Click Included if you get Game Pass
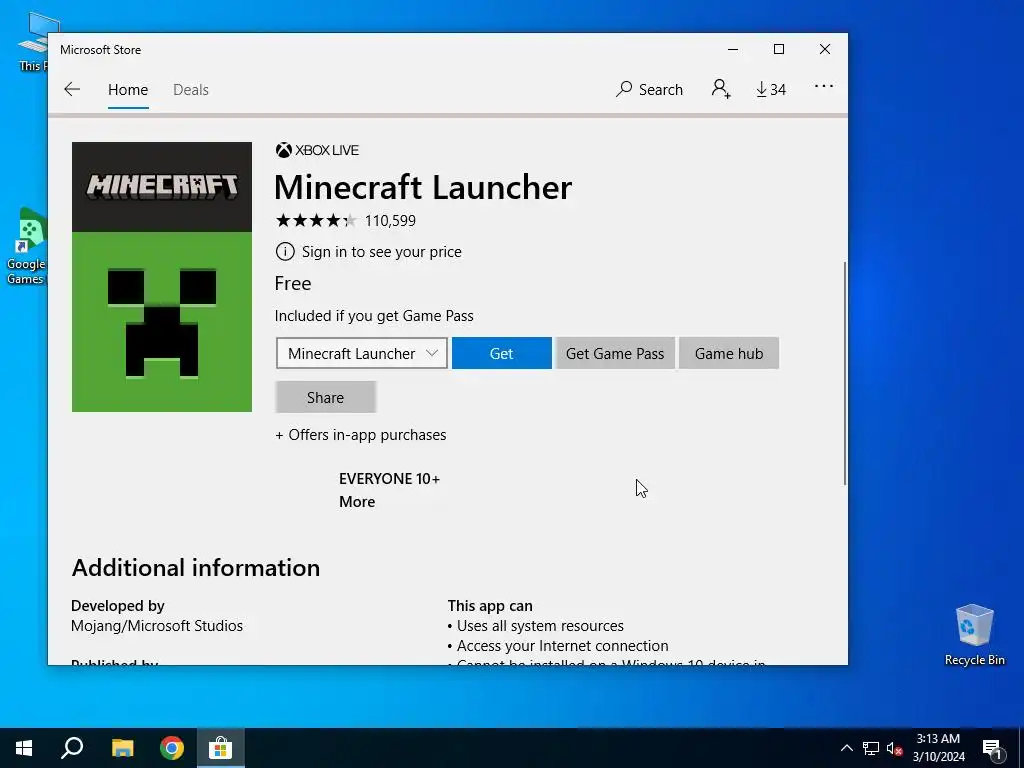The height and width of the screenshot is (768, 1024). coord(374,316)
